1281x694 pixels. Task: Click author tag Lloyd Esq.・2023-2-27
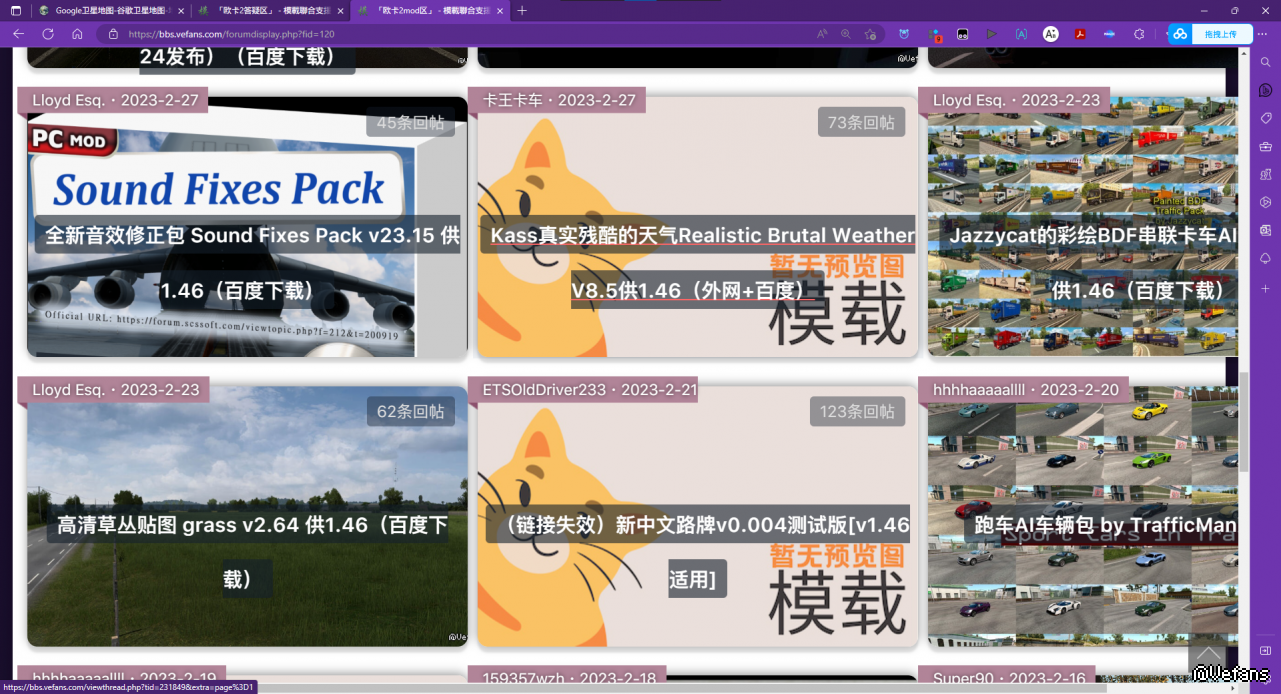click(114, 100)
